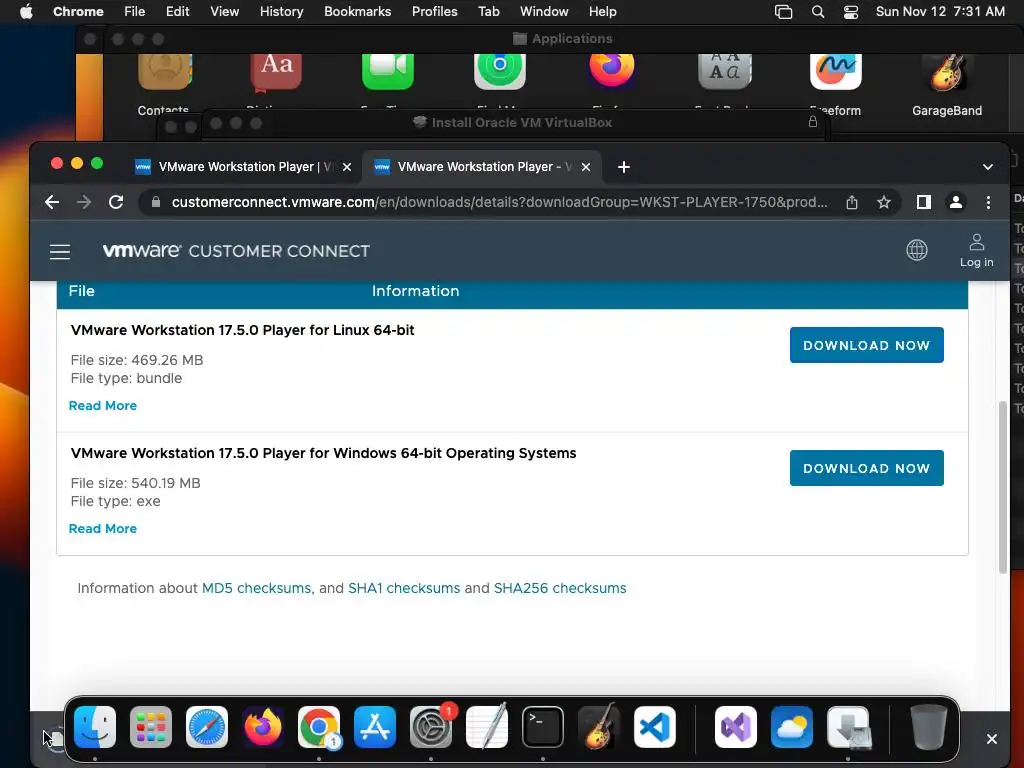Open the Weather app in the Dock
The height and width of the screenshot is (768, 1024).
point(792,727)
